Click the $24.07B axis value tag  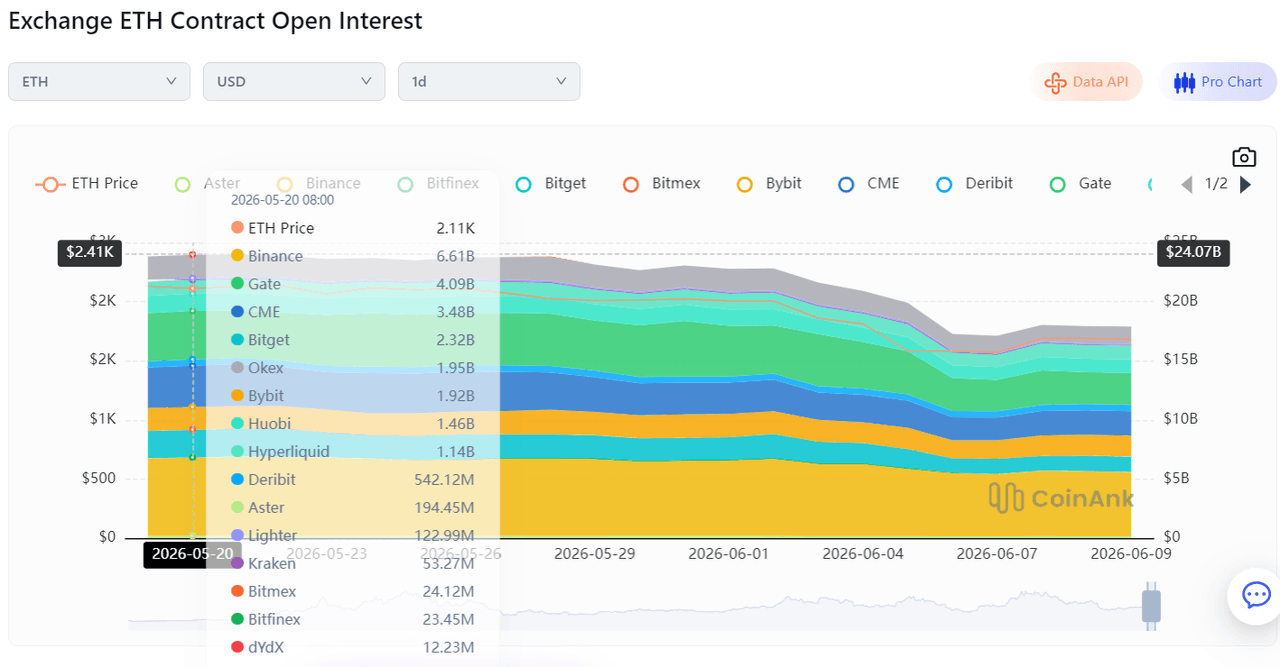1193,253
